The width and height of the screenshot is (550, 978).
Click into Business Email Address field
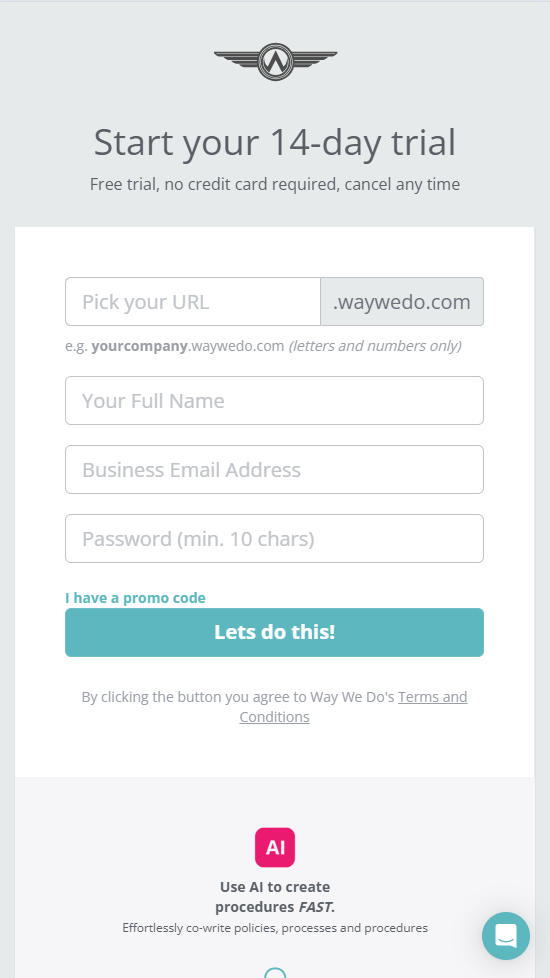[274, 469]
